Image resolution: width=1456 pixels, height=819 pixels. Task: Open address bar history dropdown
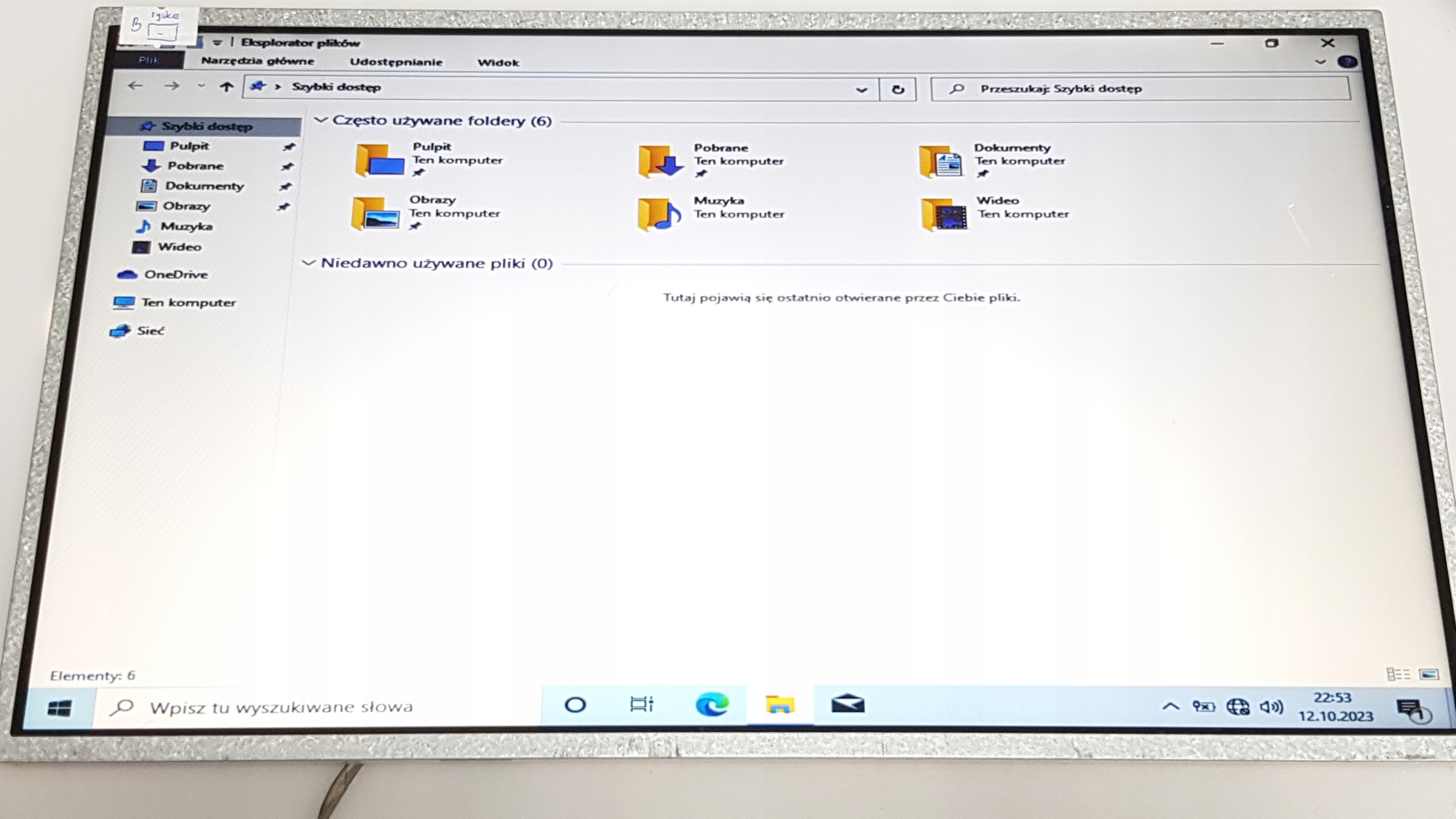[861, 89]
